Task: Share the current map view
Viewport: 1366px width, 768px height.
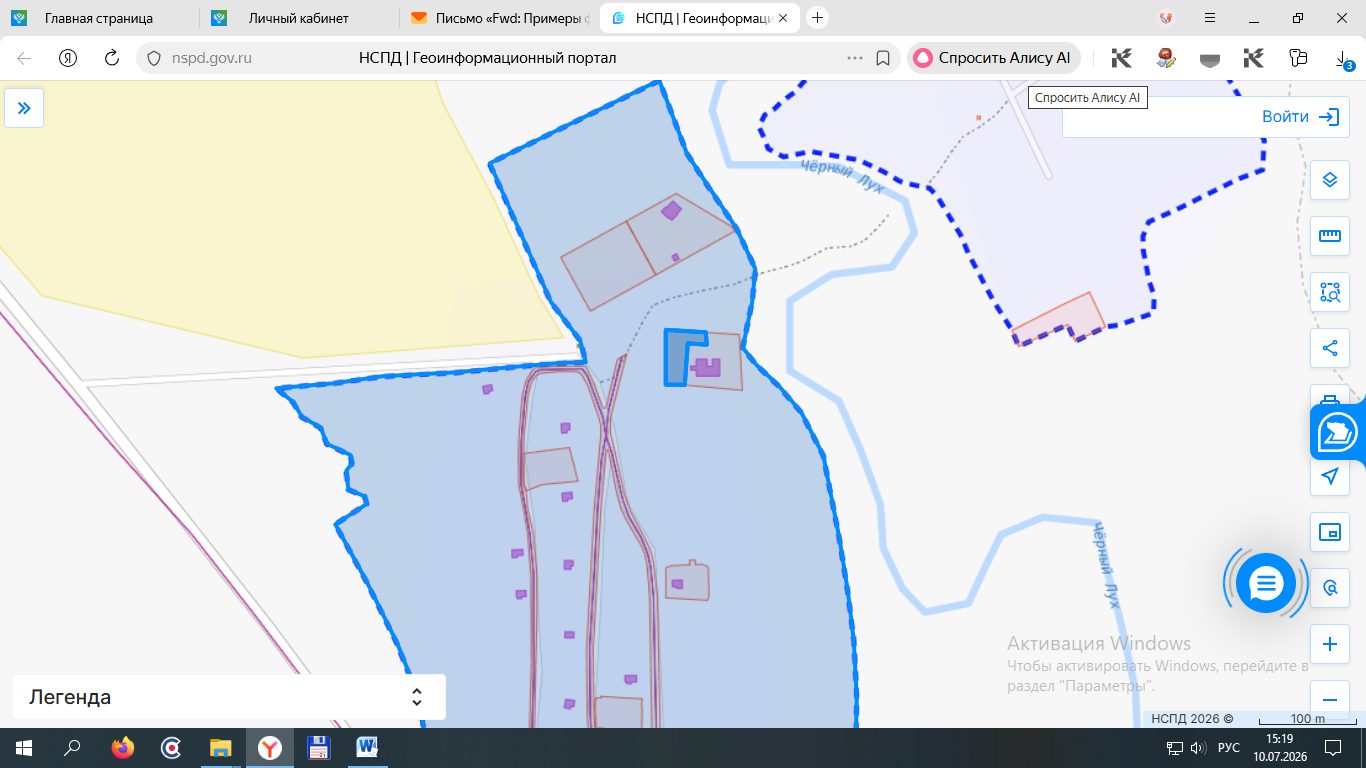Action: pos(1329,348)
